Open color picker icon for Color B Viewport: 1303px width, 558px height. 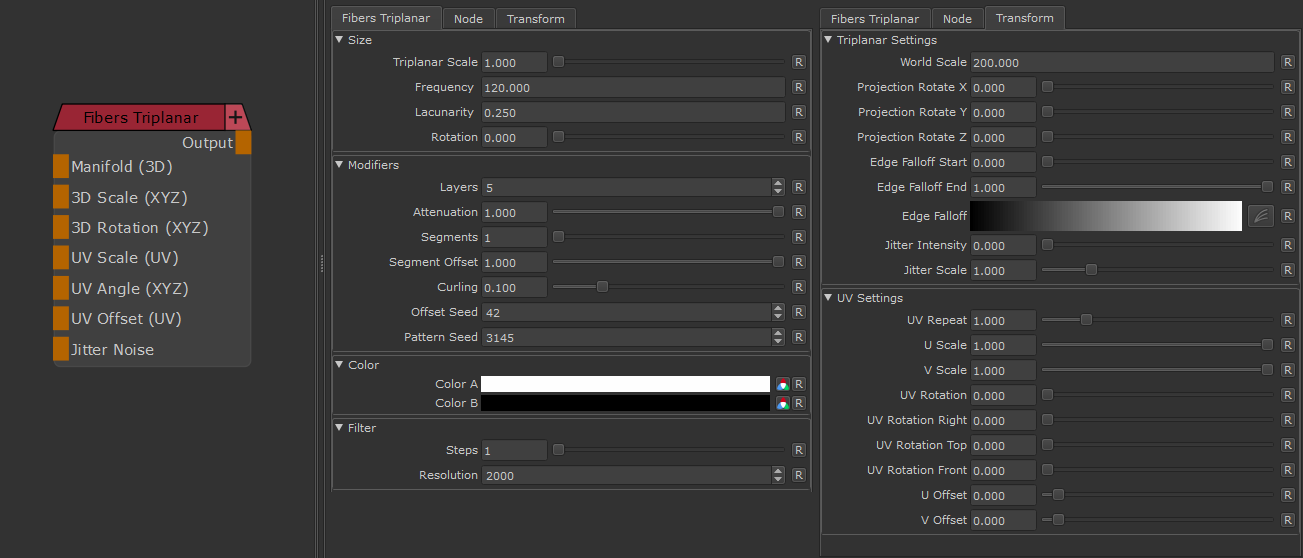point(782,403)
